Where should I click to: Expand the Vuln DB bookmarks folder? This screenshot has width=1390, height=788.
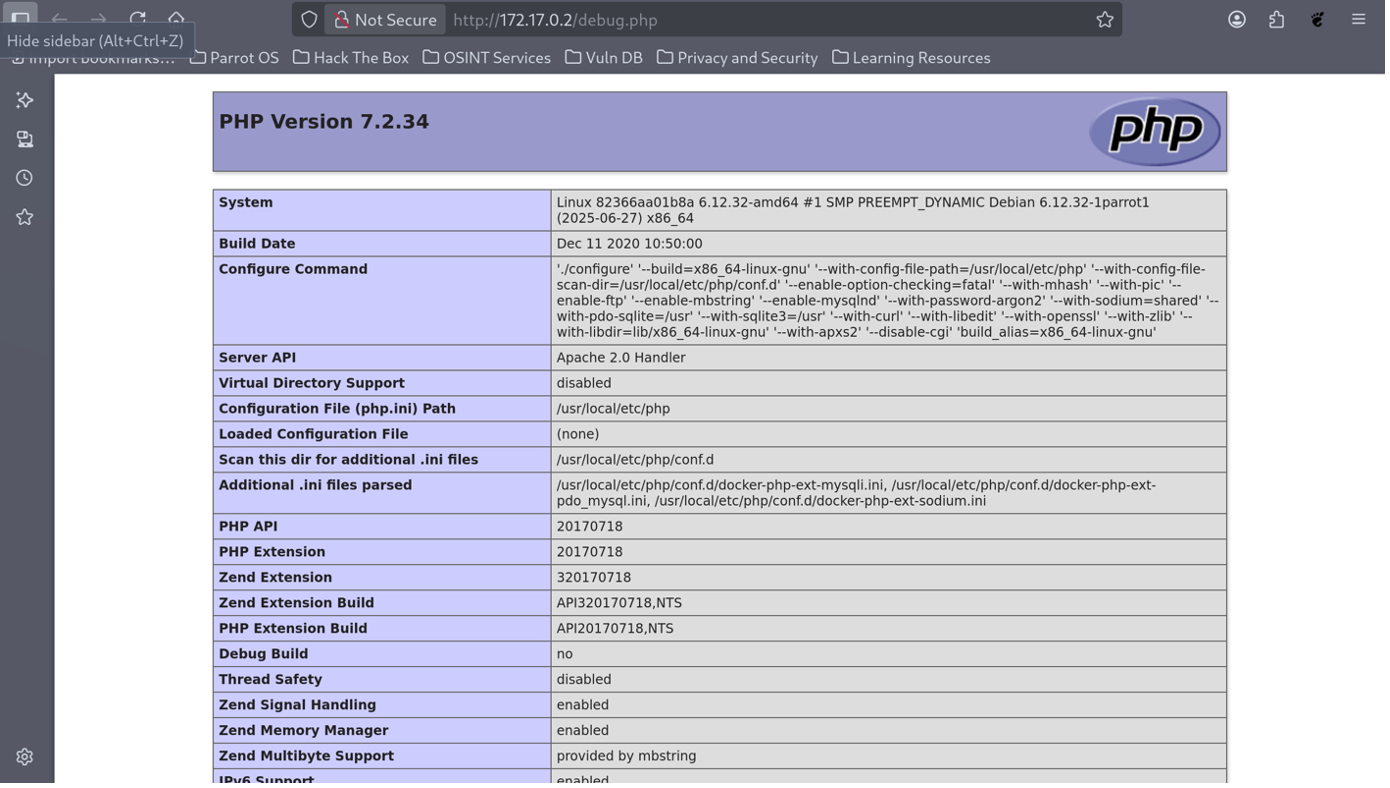[x=604, y=58]
